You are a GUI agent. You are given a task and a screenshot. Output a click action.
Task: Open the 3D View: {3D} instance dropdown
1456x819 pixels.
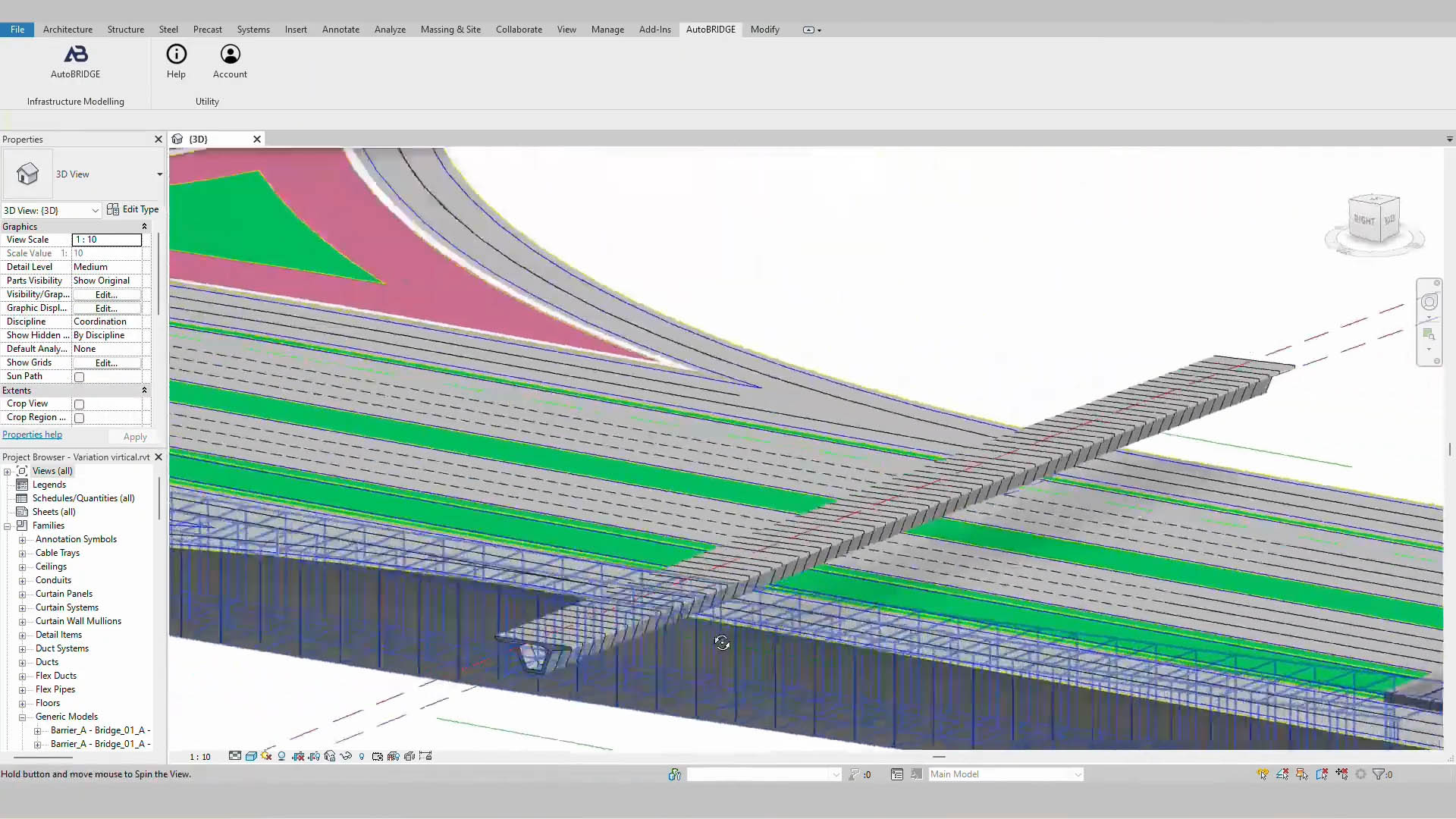(x=96, y=210)
